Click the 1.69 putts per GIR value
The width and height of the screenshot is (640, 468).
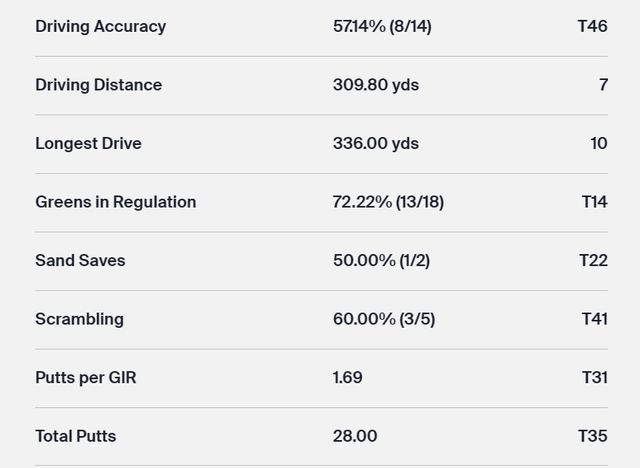click(347, 377)
